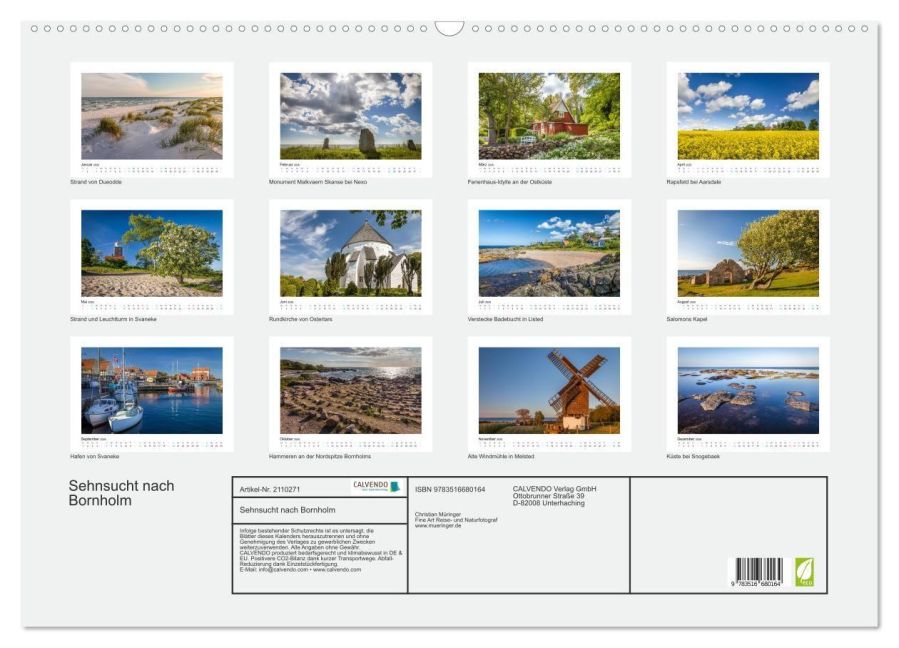The width and height of the screenshot is (899, 648).
Task: Click the Sehnsucht nach Bornholm title heading
Action: pyautogui.click(x=122, y=493)
